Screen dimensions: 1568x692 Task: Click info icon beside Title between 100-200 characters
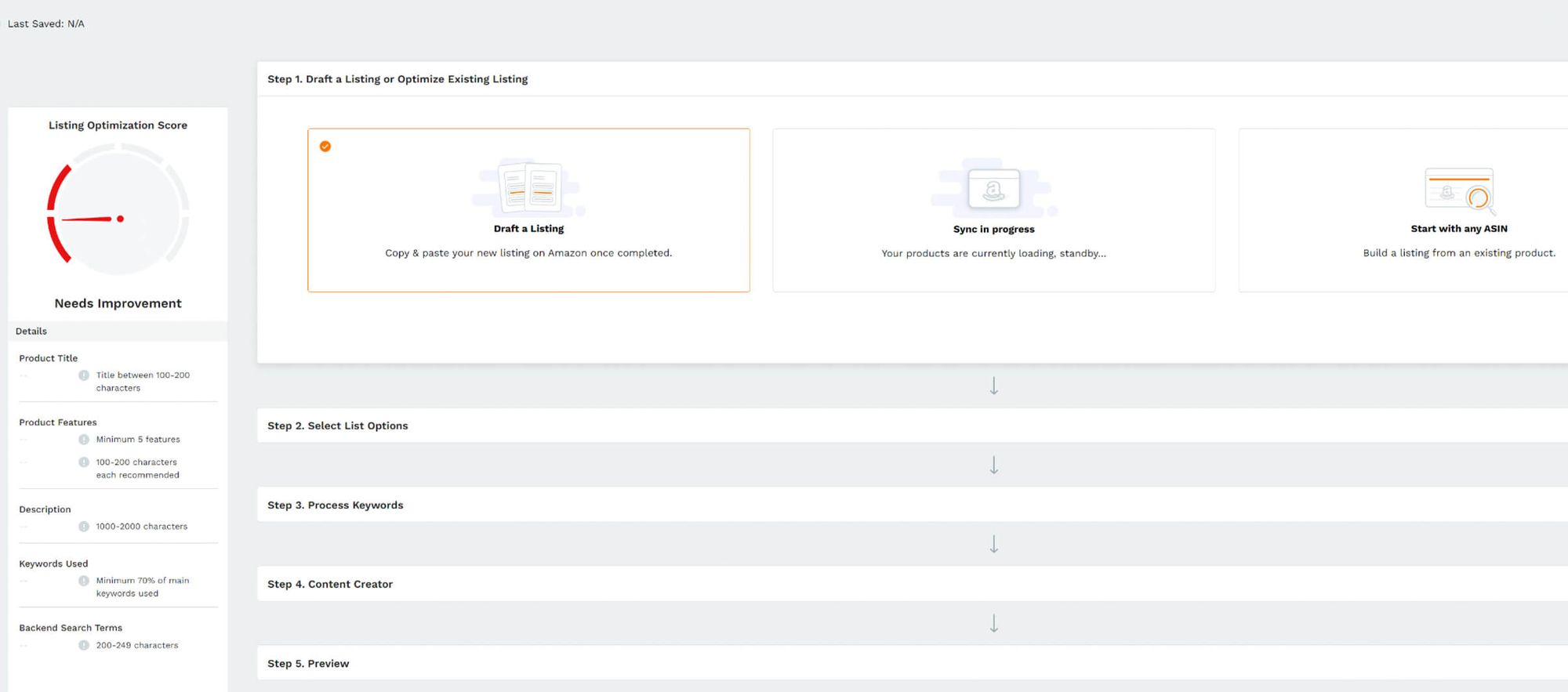coord(84,375)
